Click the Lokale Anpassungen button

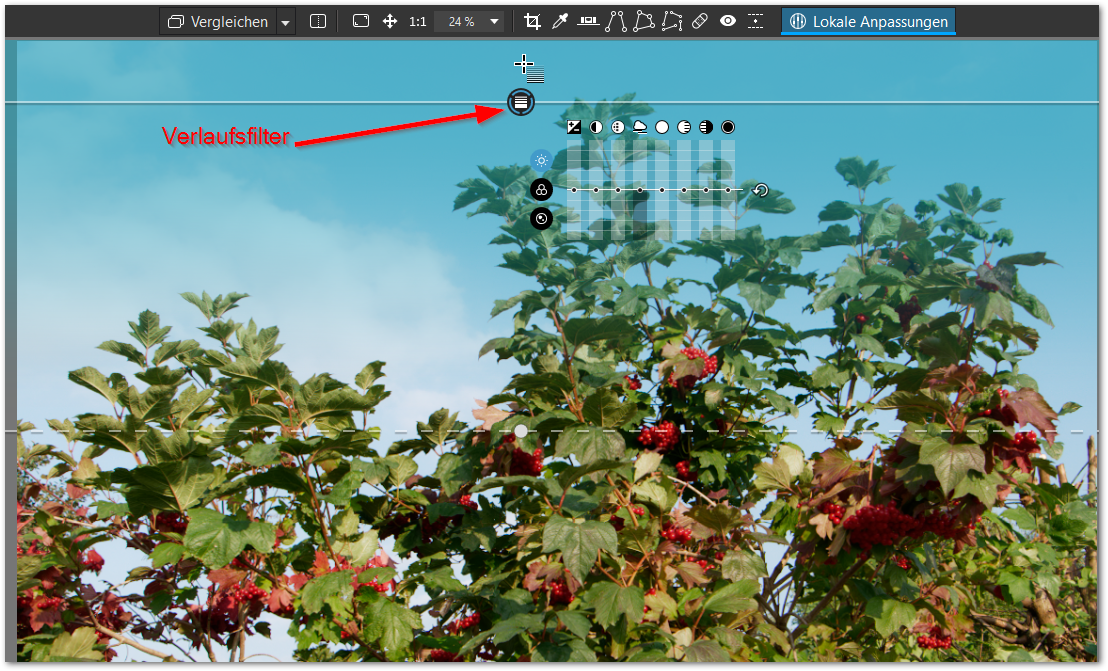coord(868,21)
